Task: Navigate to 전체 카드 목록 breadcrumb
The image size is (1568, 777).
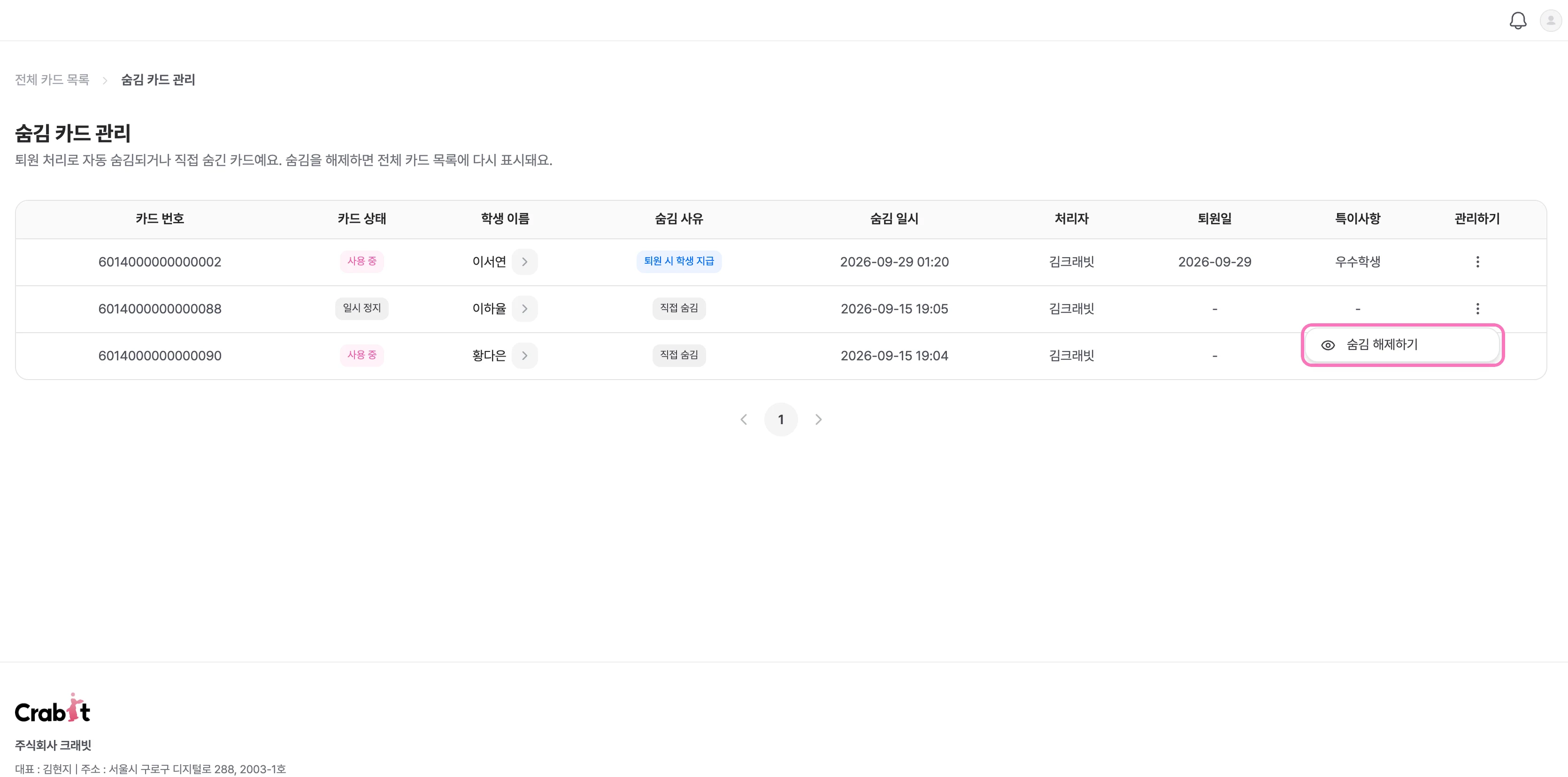Action: point(53,80)
